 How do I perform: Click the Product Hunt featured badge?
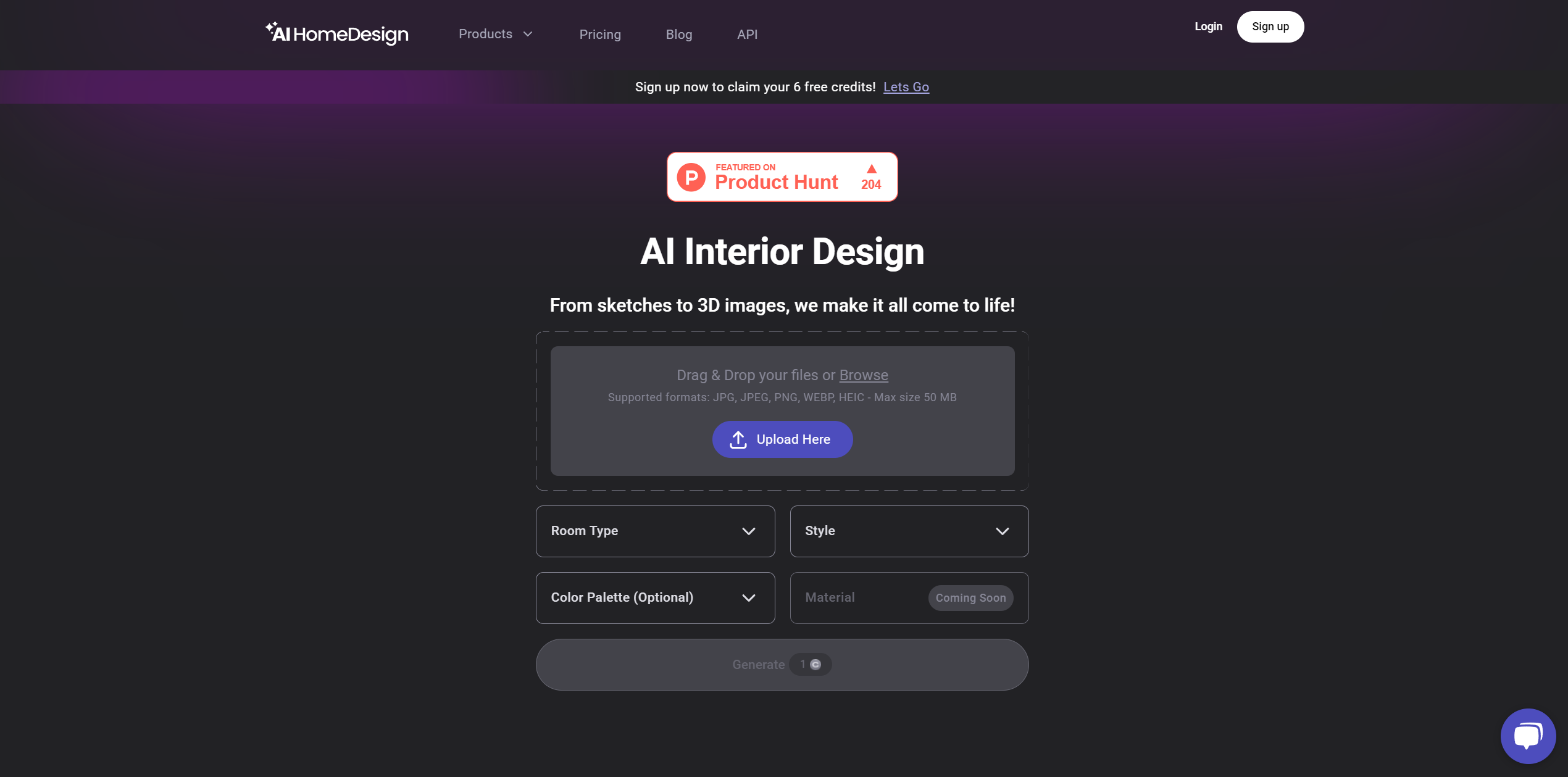pyautogui.click(x=782, y=177)
